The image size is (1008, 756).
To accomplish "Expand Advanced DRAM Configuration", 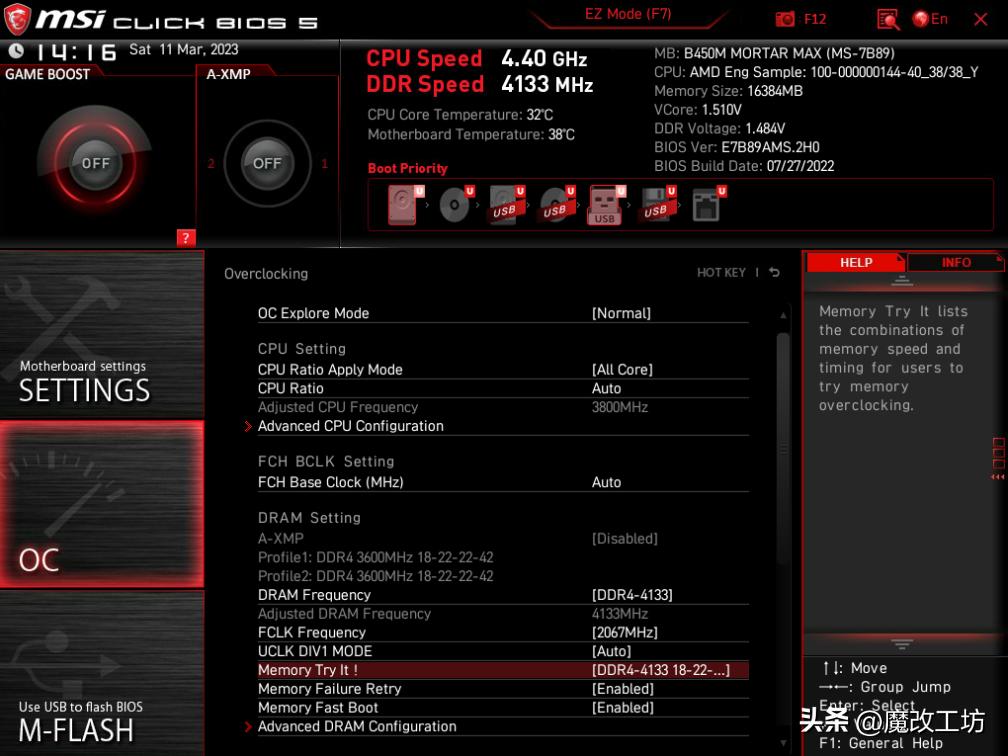I will pos(357,726).
